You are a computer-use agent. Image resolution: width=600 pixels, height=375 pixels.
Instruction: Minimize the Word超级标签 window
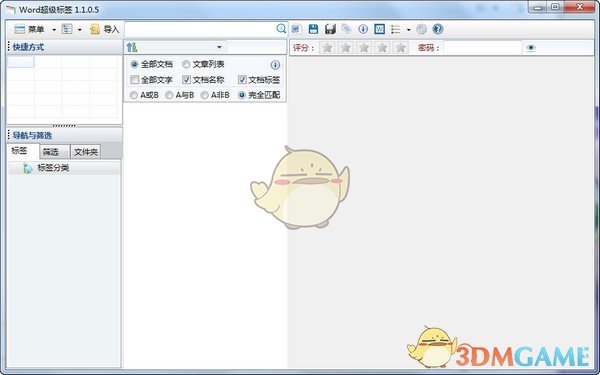point(538,7)
